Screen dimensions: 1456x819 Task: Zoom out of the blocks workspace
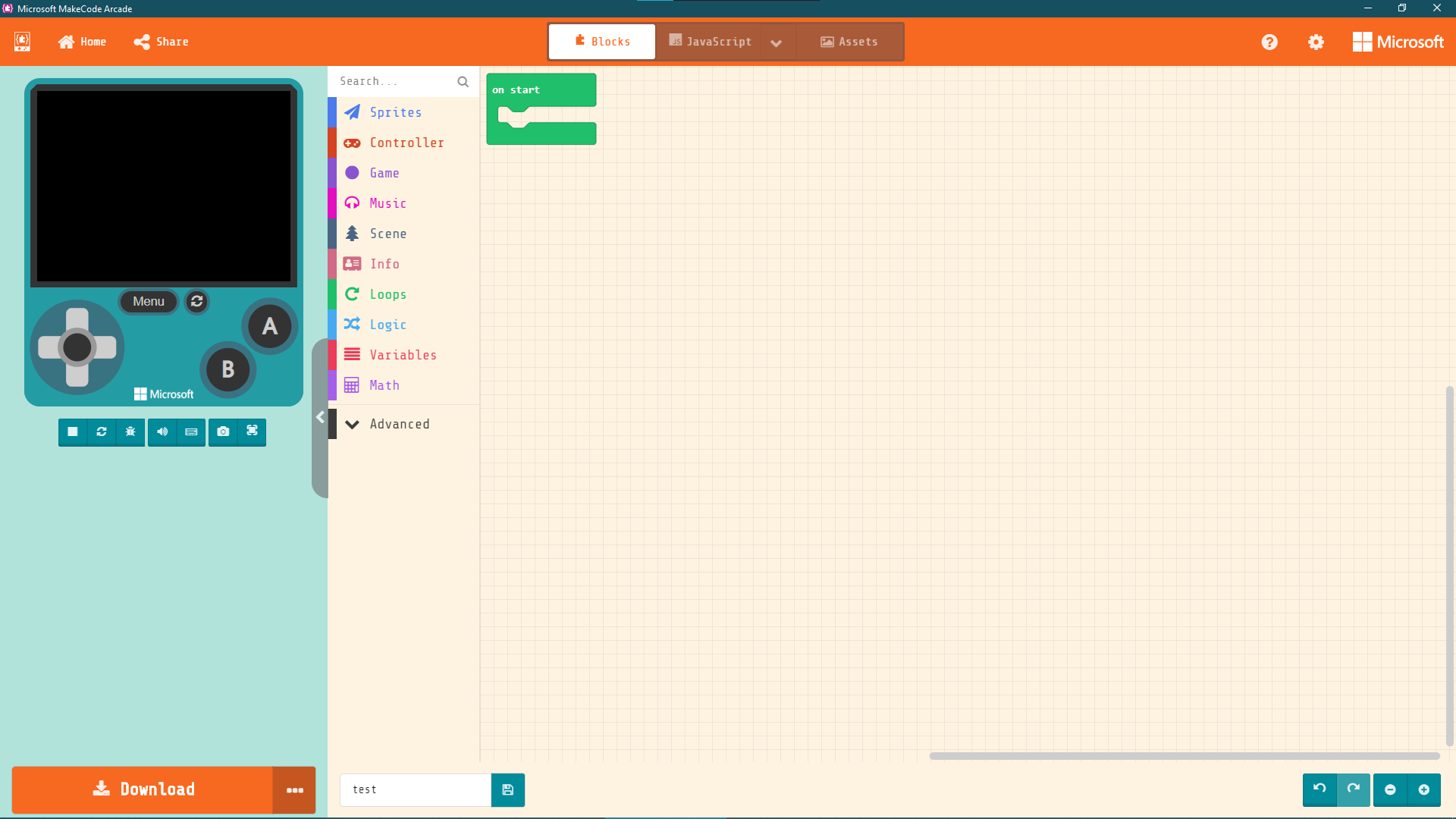[x=1390, y=789]
